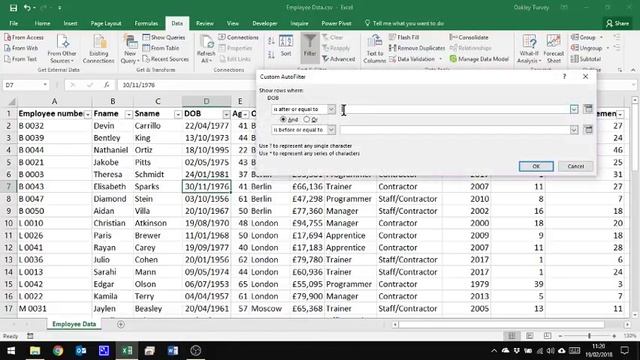Click the Group button
Image resolution: width=640 pixels, height=360 pixels.
coord(586,37)
